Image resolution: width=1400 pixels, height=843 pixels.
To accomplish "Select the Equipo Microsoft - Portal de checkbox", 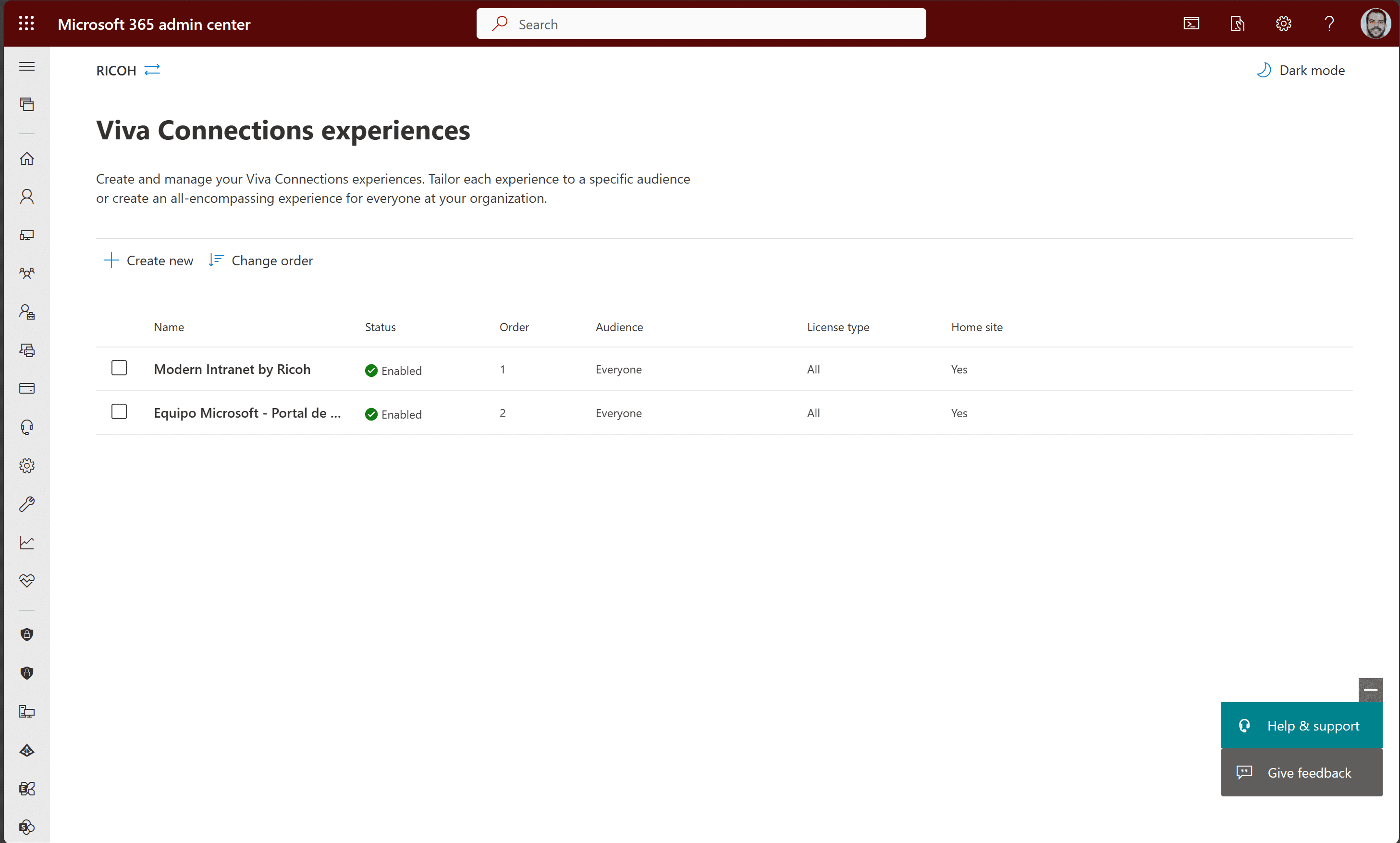I will [x=119, y=412].
